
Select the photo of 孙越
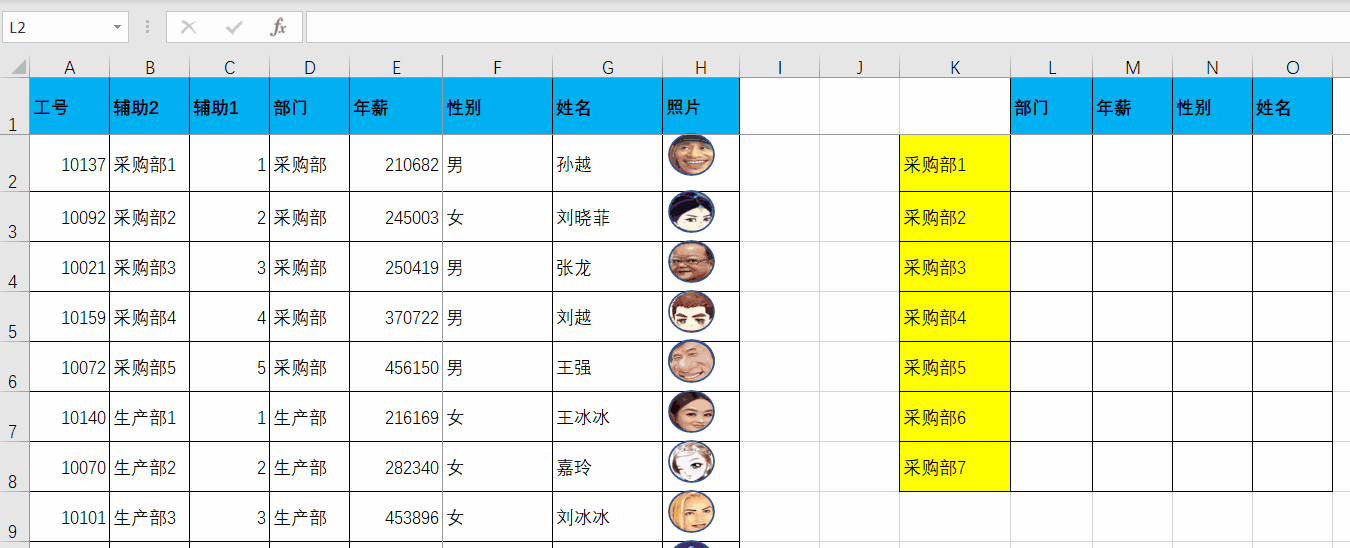click(691, 156)
